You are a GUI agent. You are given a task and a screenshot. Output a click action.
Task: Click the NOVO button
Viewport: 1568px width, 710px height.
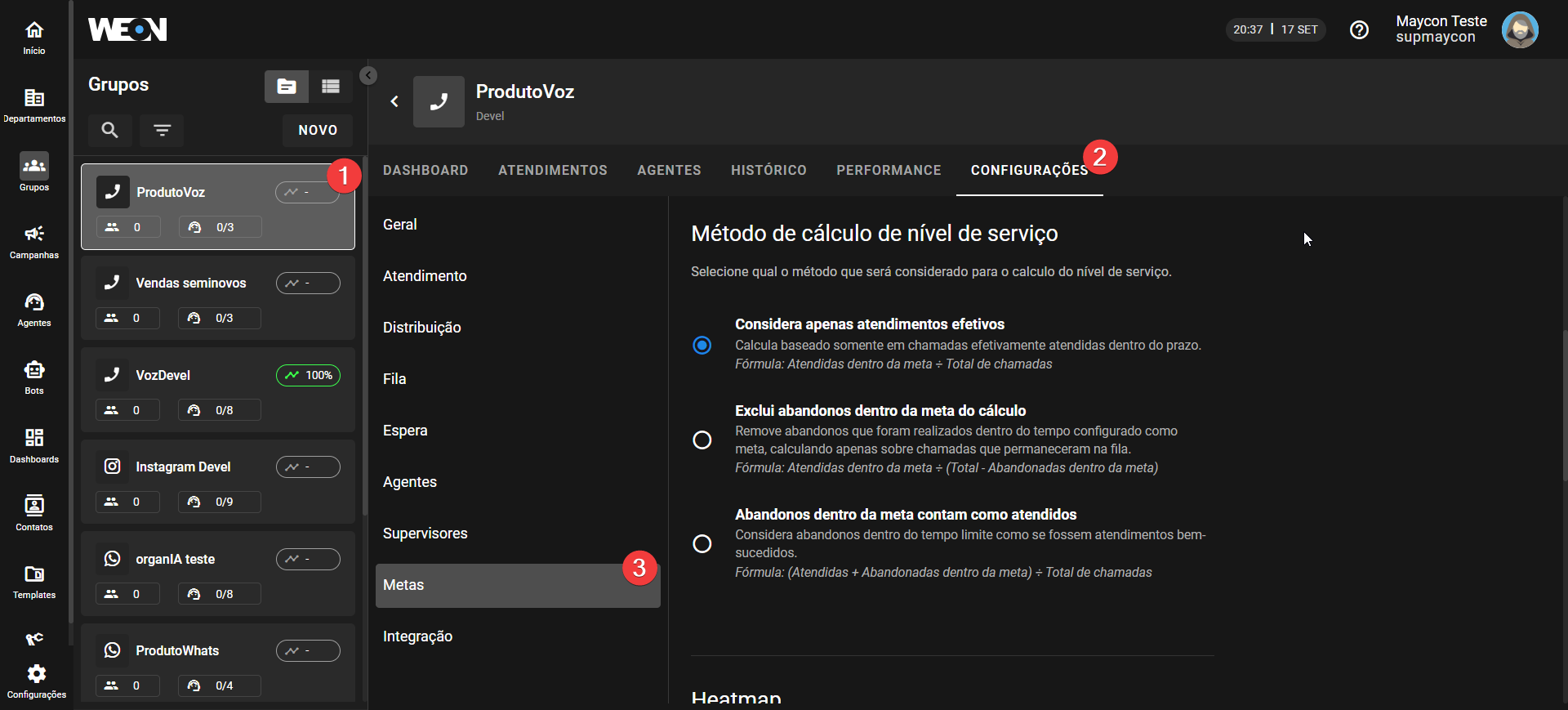tap(318, 130)
